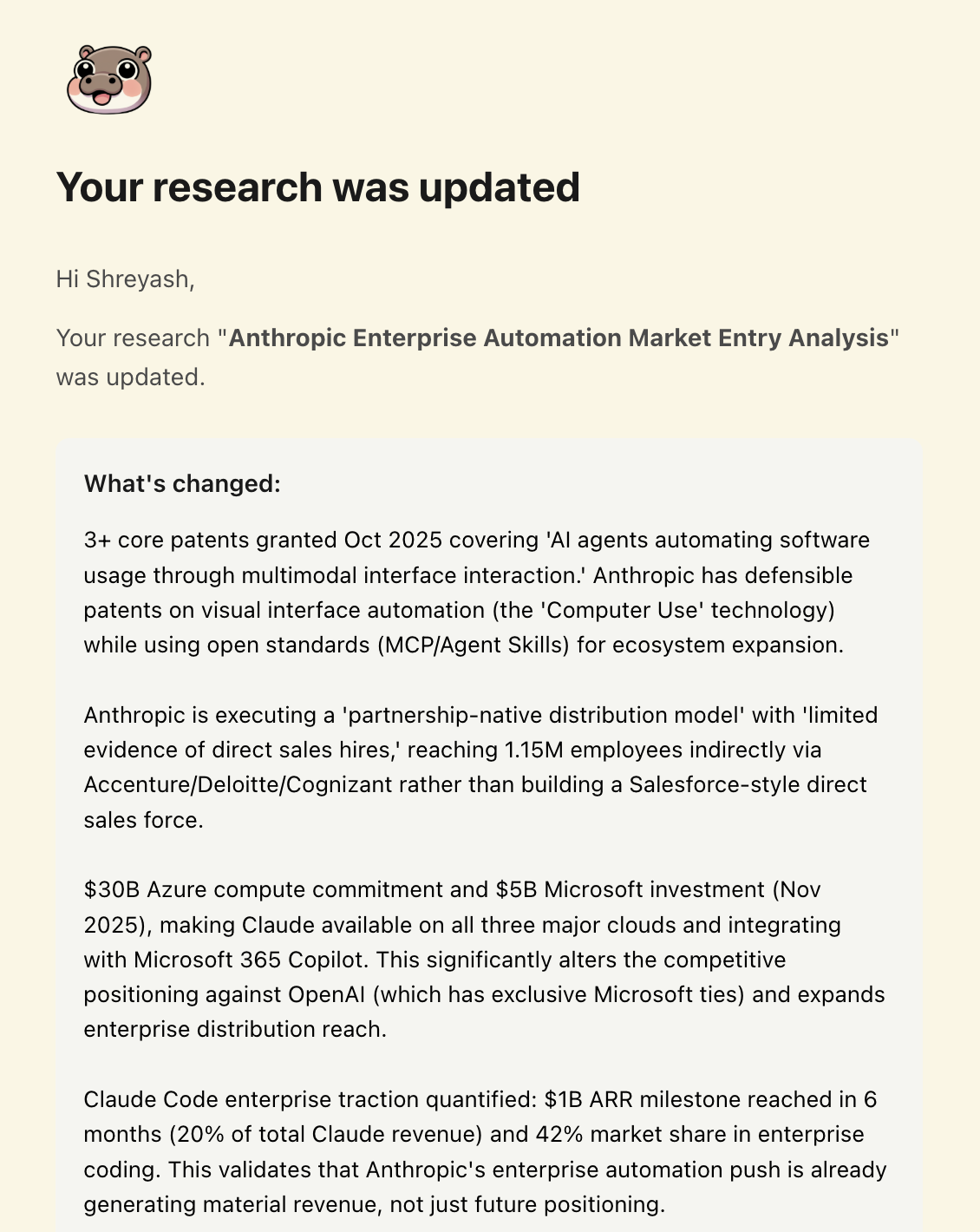The image size is (980, 1232).
Task: Click the "What's changed:" section heading
Action: point(182,483)
